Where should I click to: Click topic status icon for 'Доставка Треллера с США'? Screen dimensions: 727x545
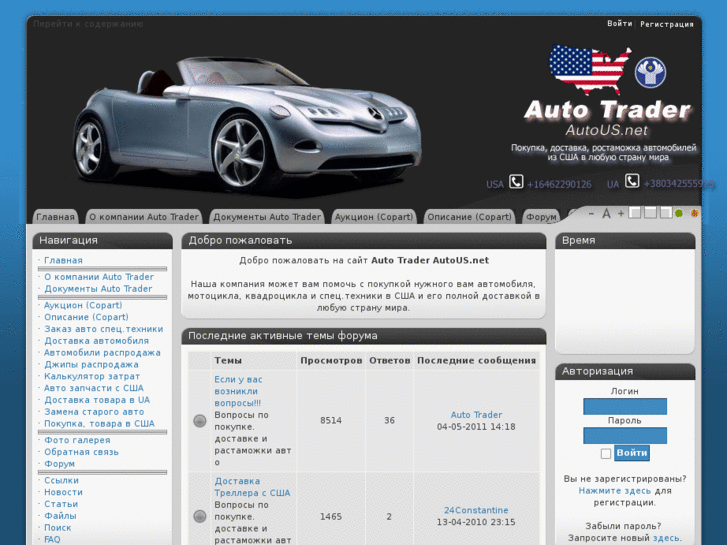200,516
